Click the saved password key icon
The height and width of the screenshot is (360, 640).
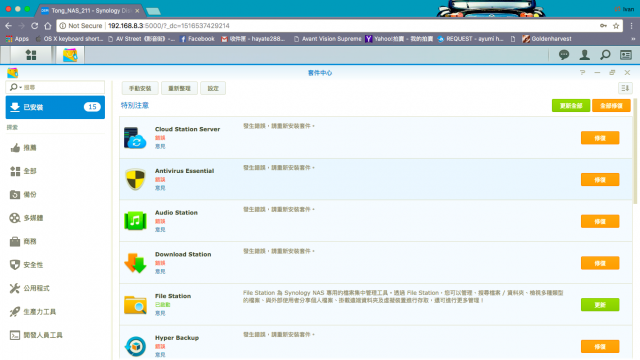(603, 26)
